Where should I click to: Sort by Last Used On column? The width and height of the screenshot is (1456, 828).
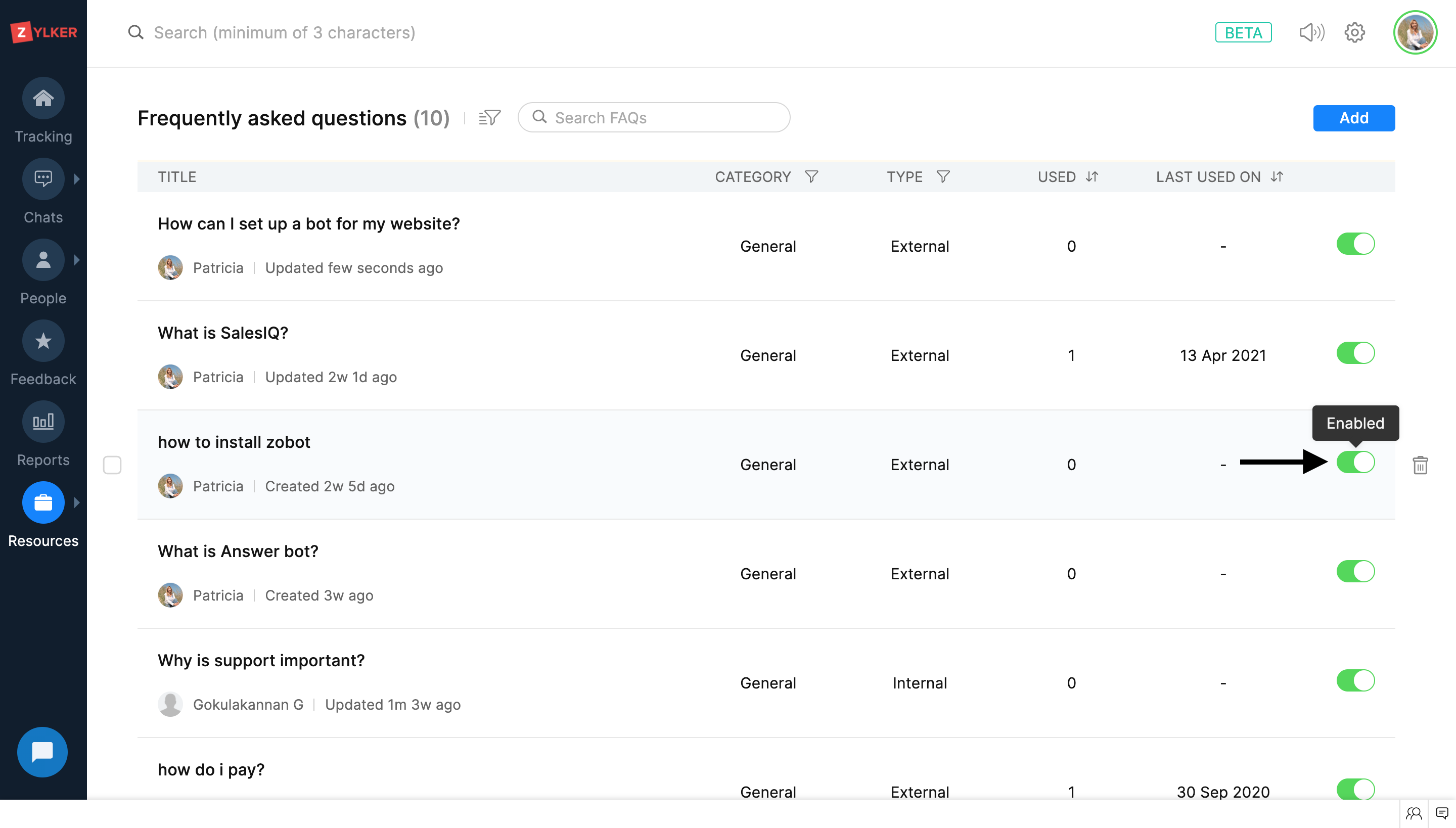click(x=1277, y=177)
